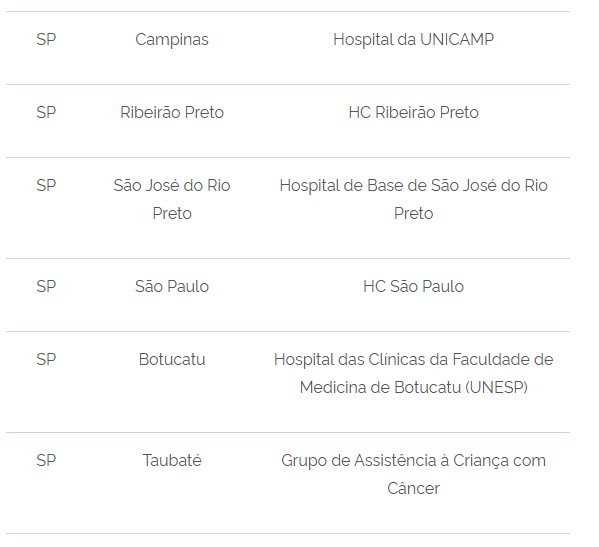Select the São Paulo city cell
Screen dimensions: 599x547
coord(172,286)
